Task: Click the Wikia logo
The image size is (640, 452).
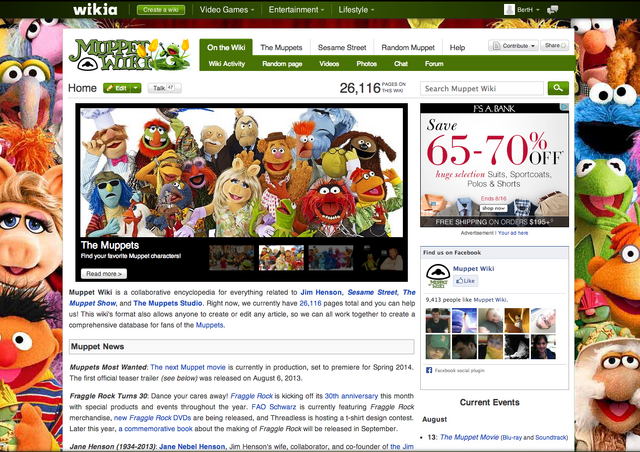Action: pos(95,9)
